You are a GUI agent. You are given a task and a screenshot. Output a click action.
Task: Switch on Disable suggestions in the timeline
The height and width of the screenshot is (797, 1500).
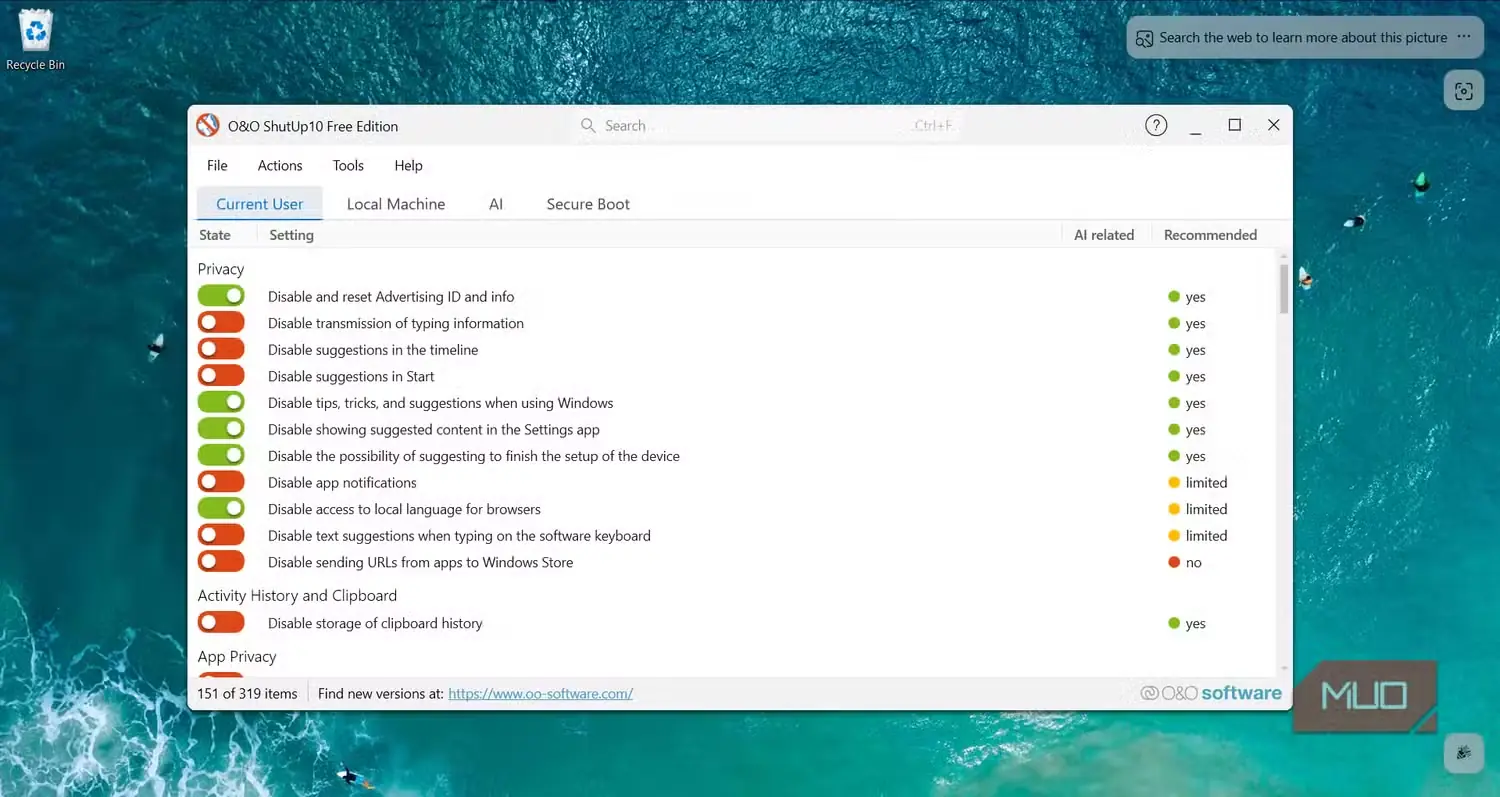tap(221, 350)
